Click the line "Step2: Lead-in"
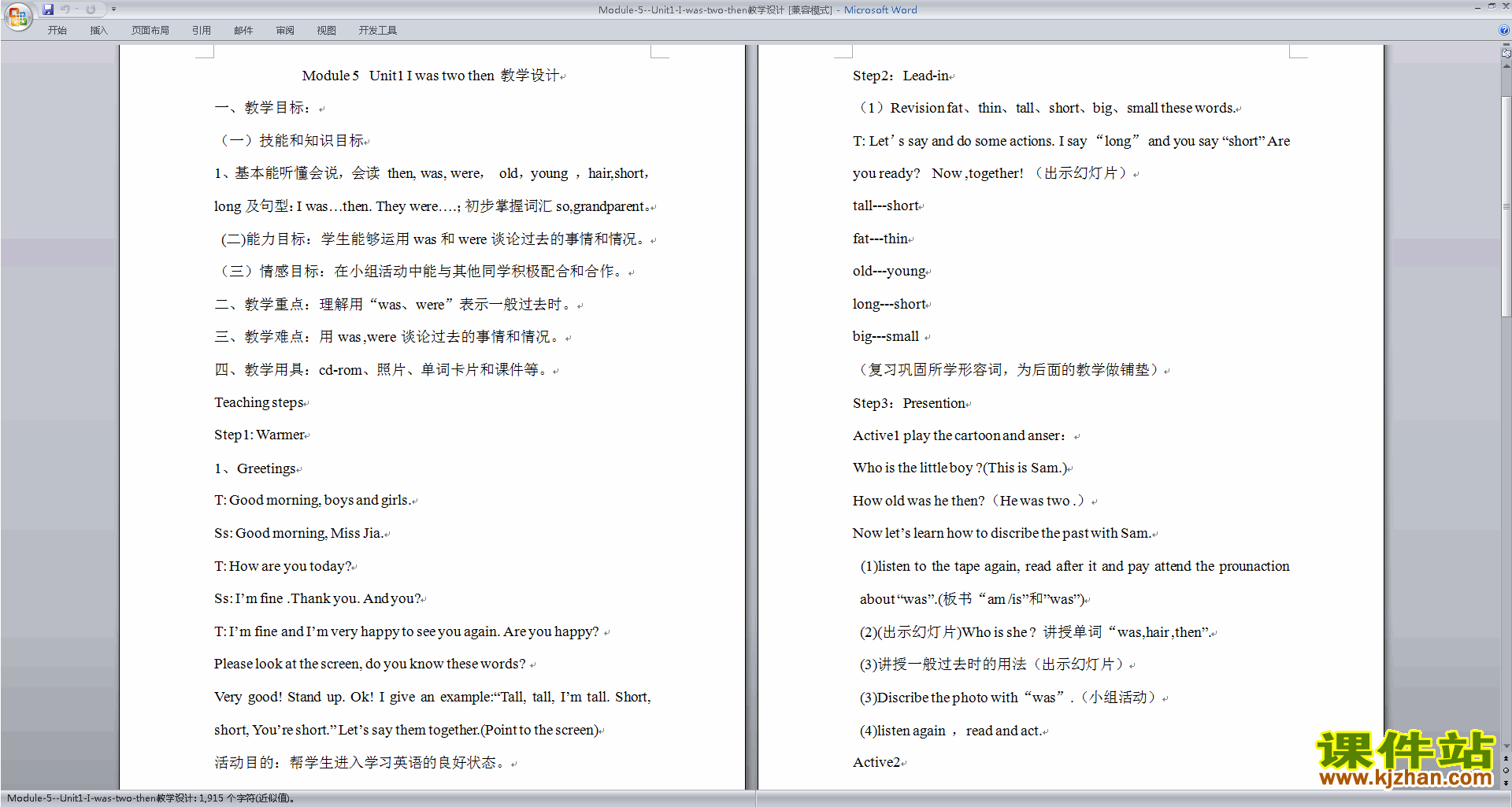 click(x=901, y=76)
